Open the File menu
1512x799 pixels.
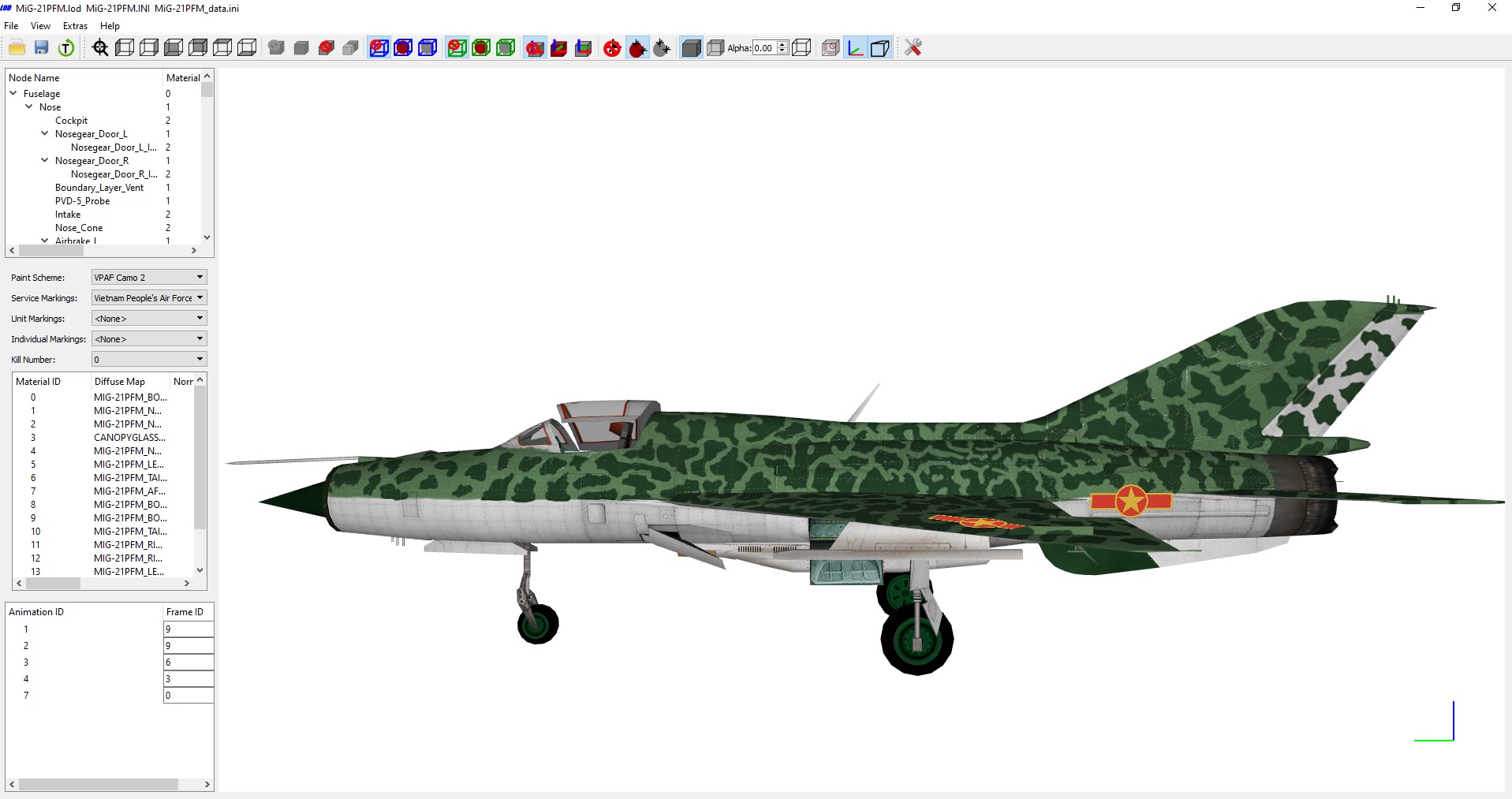click(x=11, y=26)
